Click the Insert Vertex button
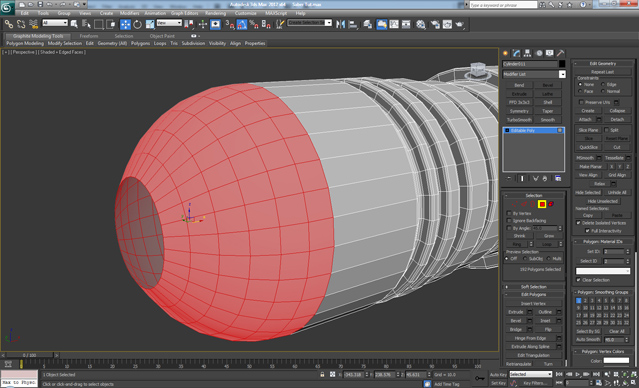This screenshot has height=388, width=639. (533, 304)
